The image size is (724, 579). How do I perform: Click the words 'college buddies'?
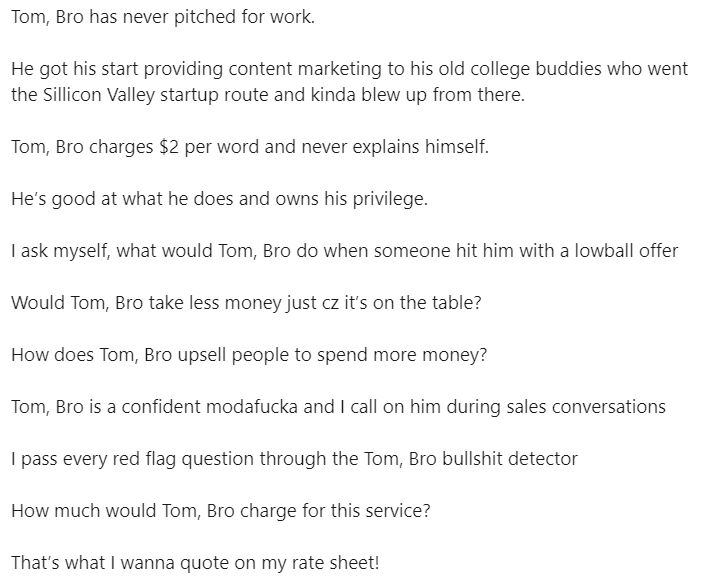click(536, 69)
